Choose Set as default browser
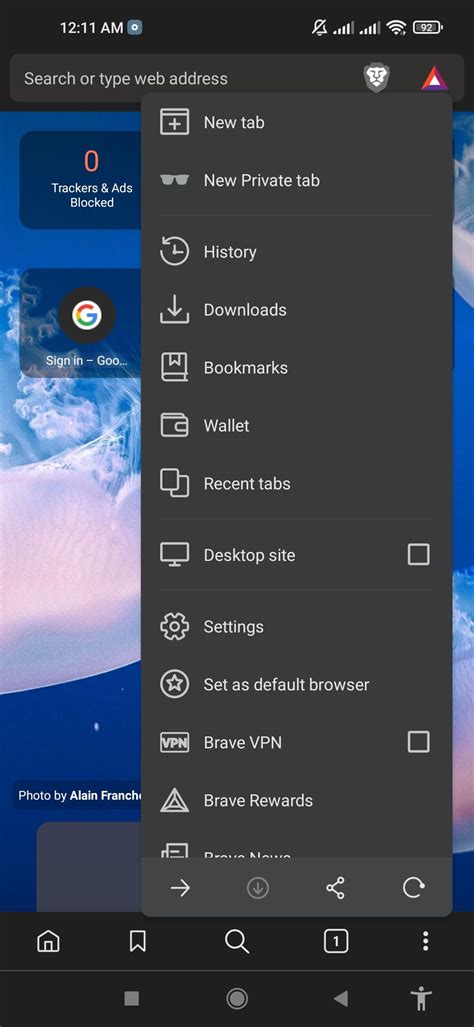 pyautogui.click(x=297, y=684)
